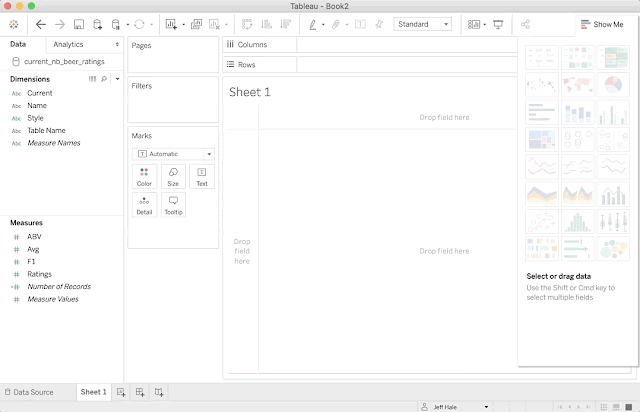Click the Show Mark Labels icon

tap(360, 24)
